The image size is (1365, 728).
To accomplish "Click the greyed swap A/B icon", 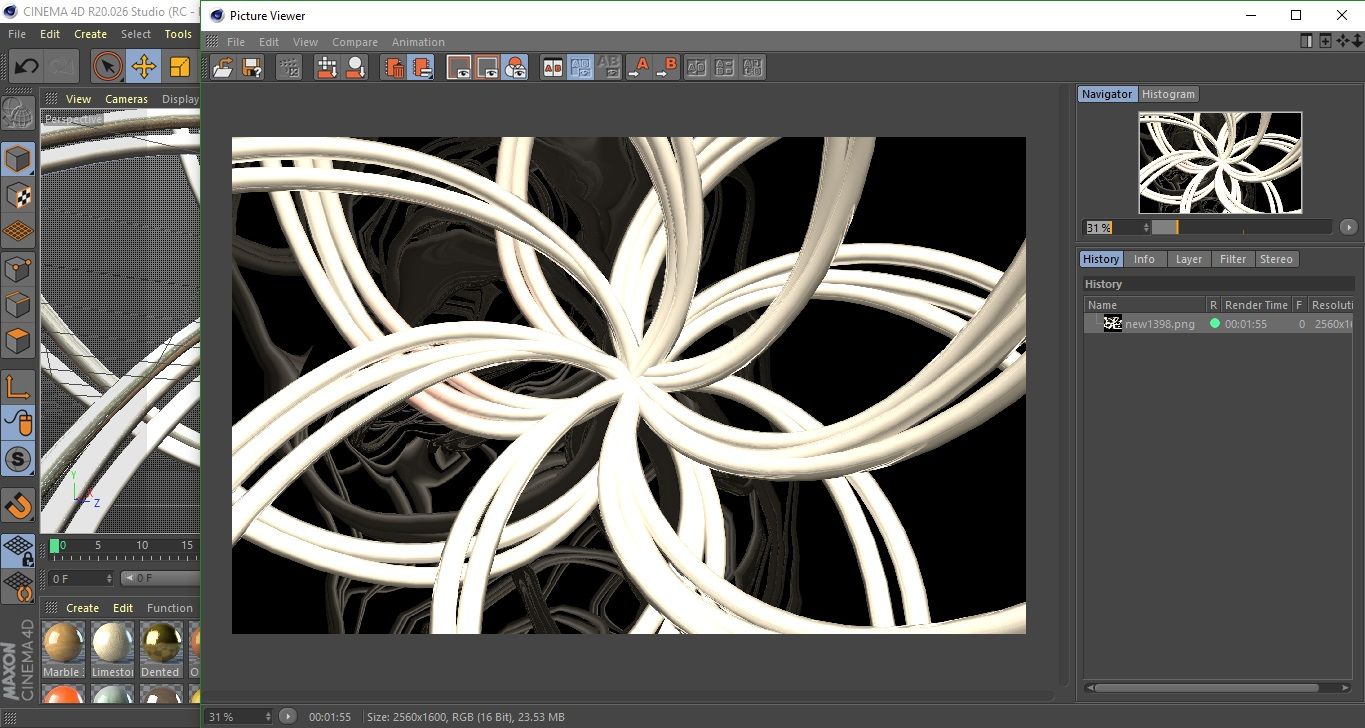I will (697, 67).
